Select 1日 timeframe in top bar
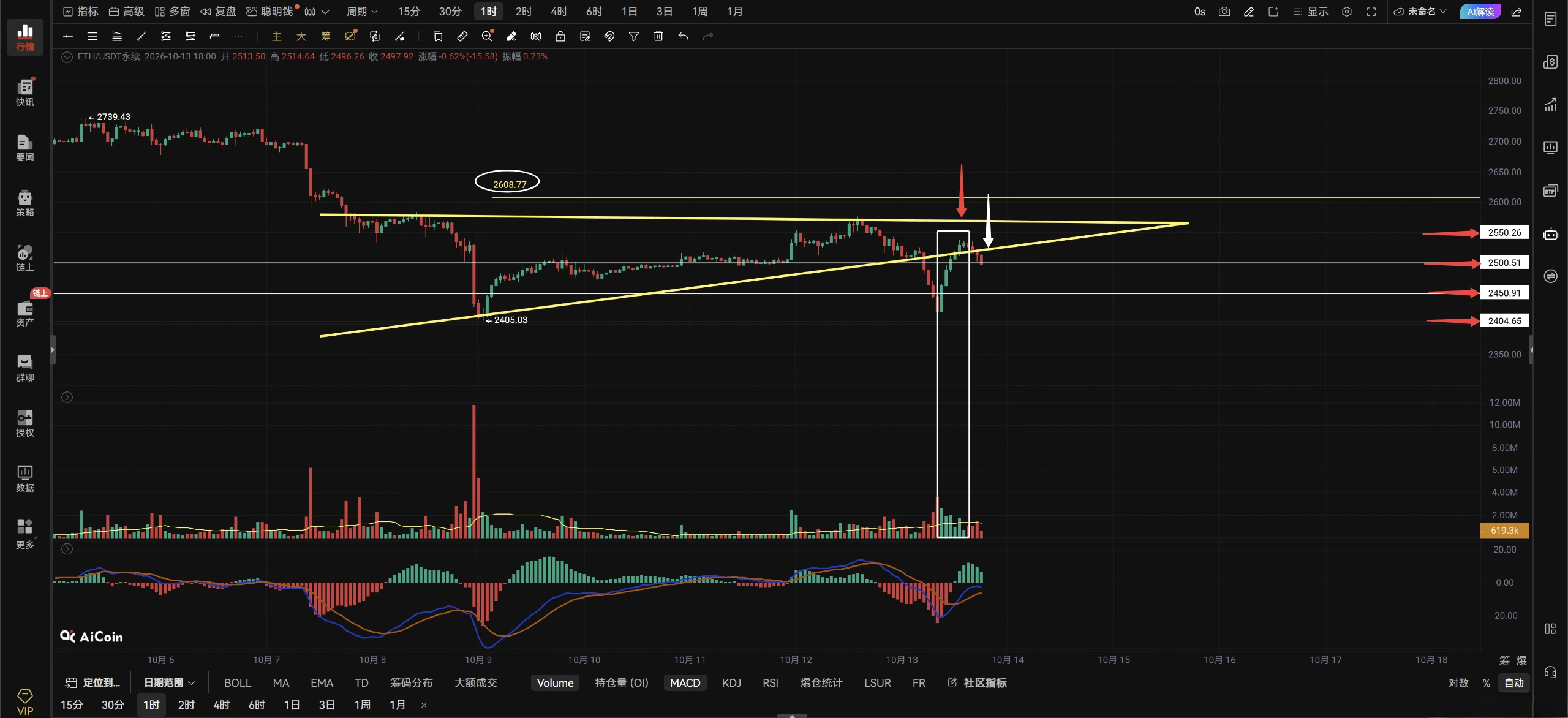 point(629,12)
